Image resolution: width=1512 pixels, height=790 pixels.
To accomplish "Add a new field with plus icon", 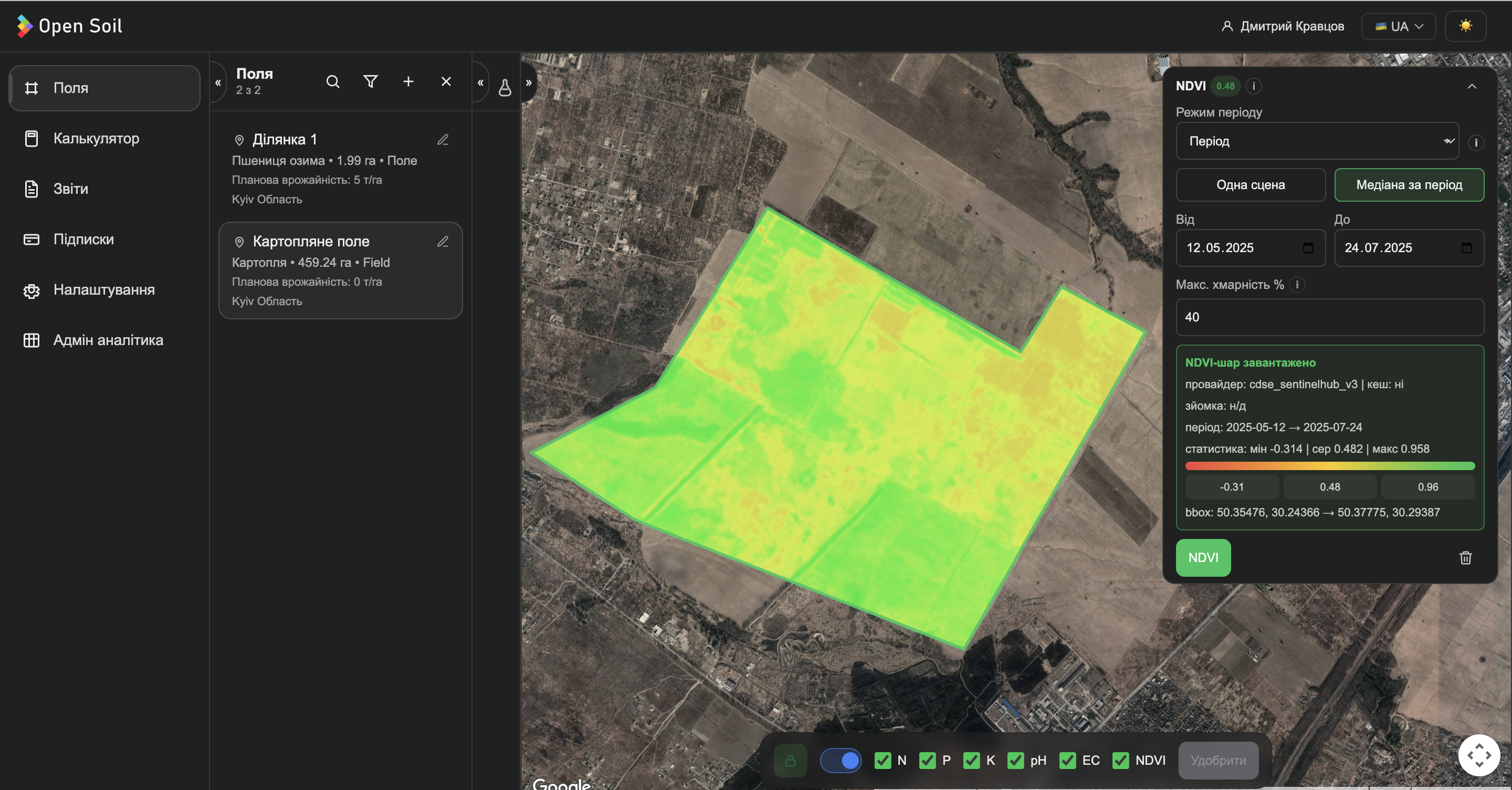I will pyautogui.click(x=408, y=81).
